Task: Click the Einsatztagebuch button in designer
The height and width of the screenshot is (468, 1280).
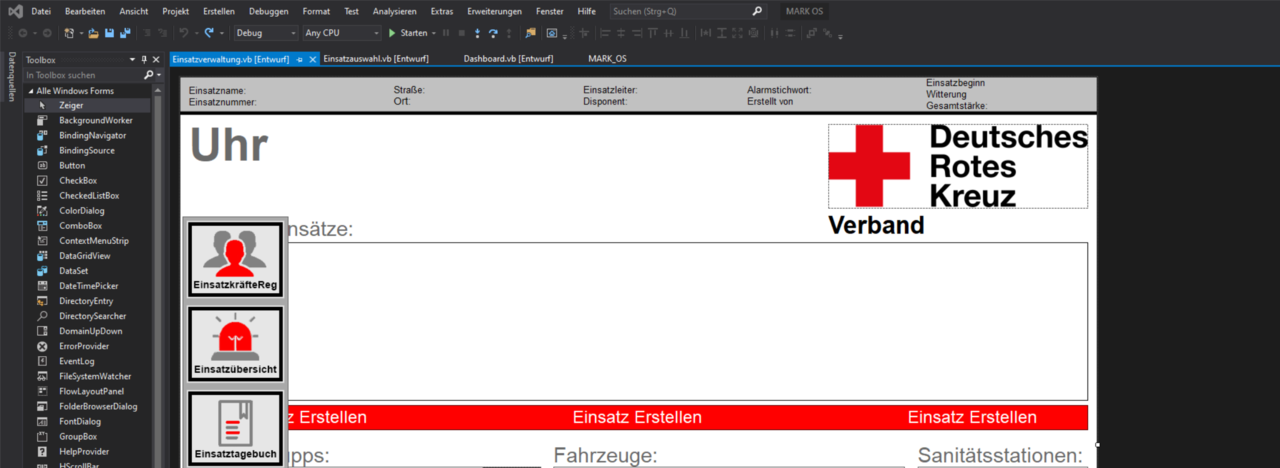Action: [236, 429]
